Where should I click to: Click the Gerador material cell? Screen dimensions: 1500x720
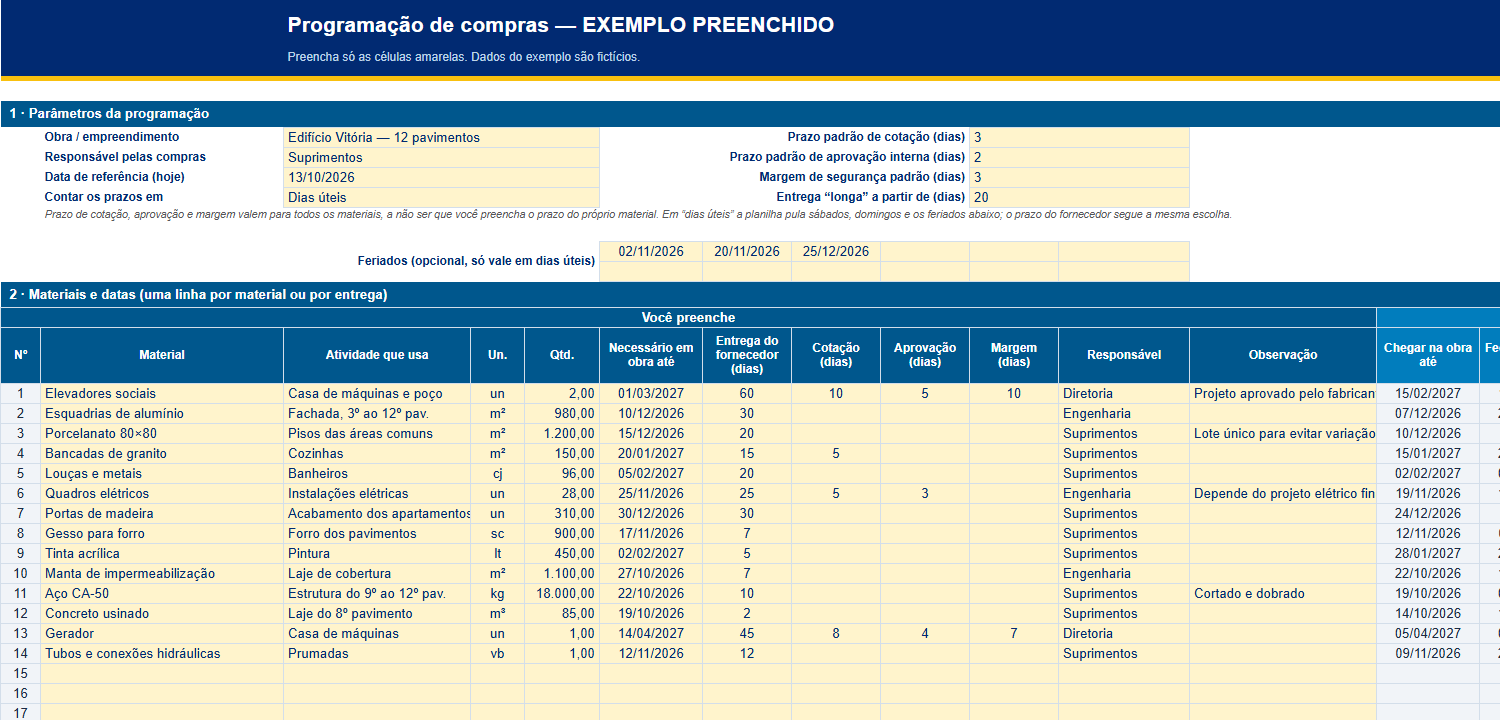[162, 633]
